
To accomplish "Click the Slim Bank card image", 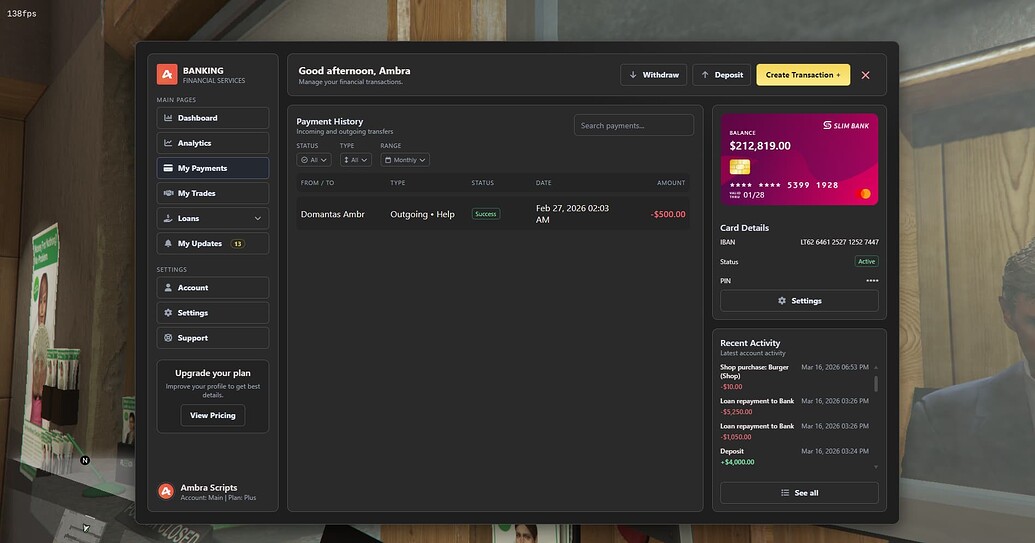I will 799,159.
